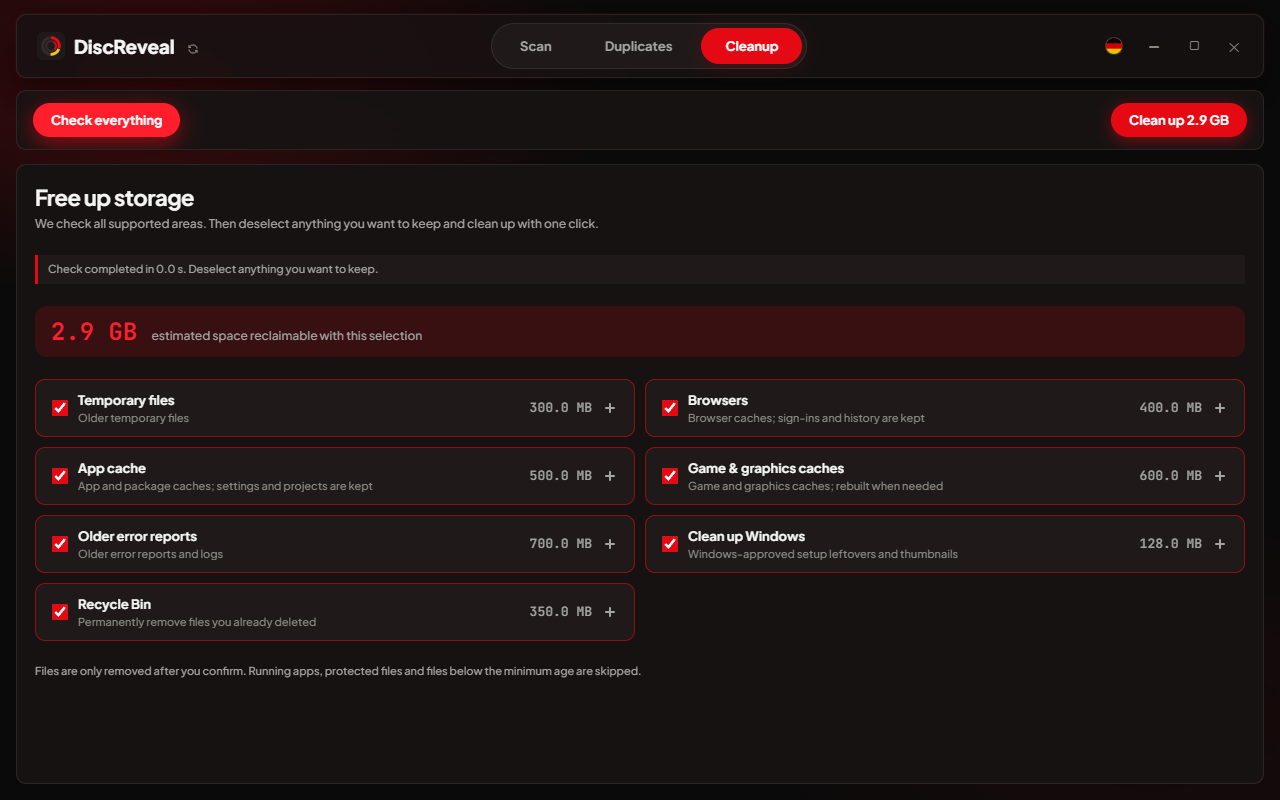This screenshot has width=1280, height=800.
Task: Expand the Temporary files details
Action: 610,408
